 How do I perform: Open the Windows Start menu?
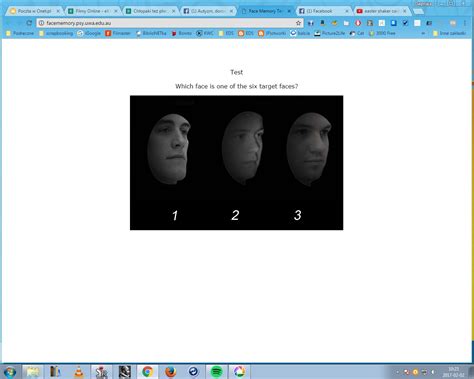pos(10,371)
